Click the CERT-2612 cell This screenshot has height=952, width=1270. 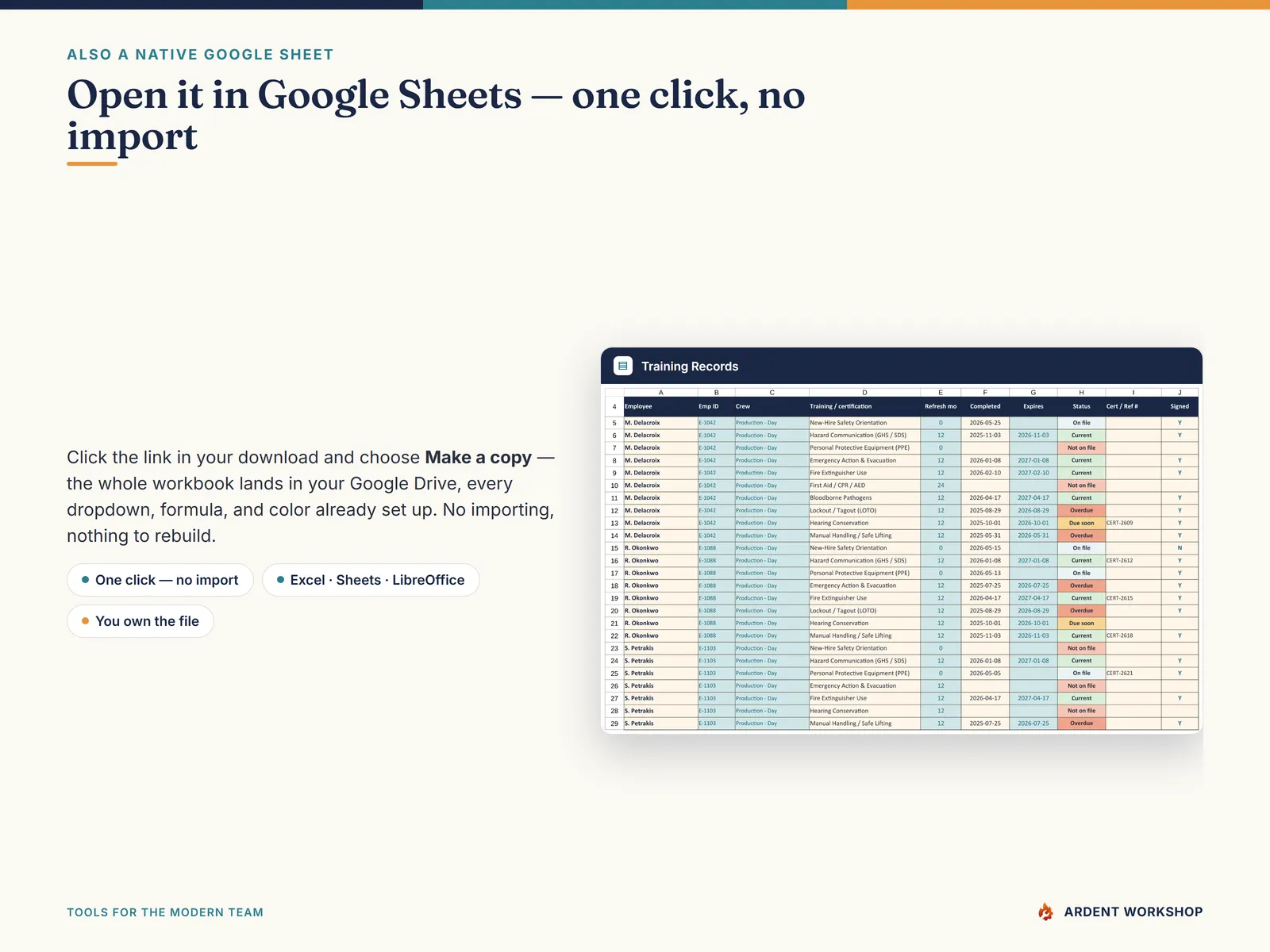1133,560
